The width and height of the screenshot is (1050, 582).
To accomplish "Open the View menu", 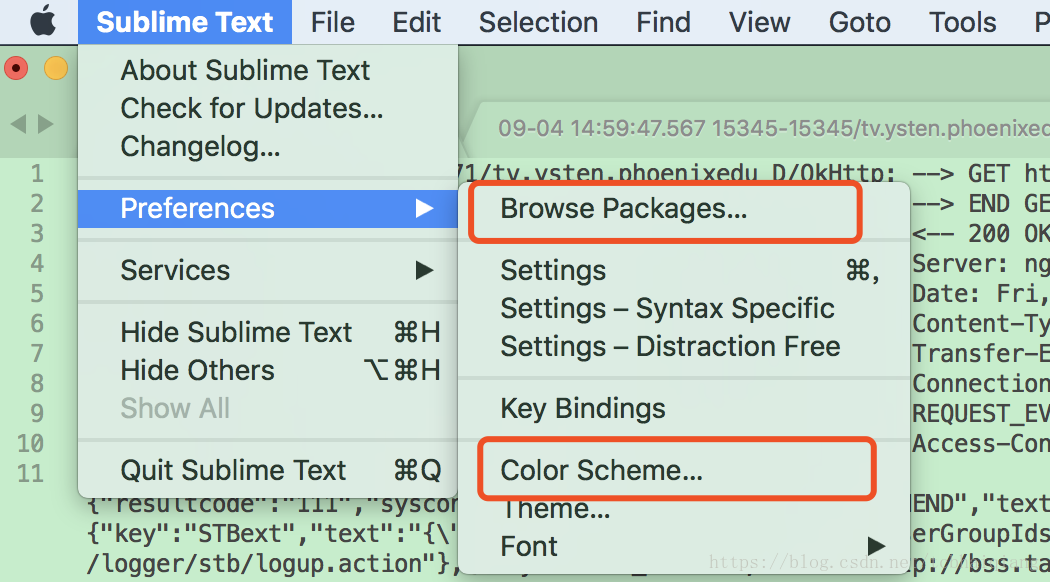I will 759,22.
